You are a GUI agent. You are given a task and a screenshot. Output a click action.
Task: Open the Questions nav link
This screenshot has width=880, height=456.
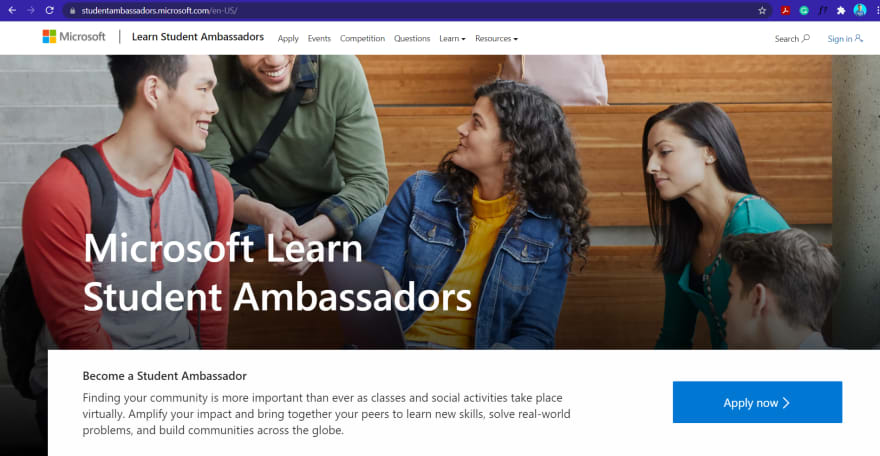point(412,39)
